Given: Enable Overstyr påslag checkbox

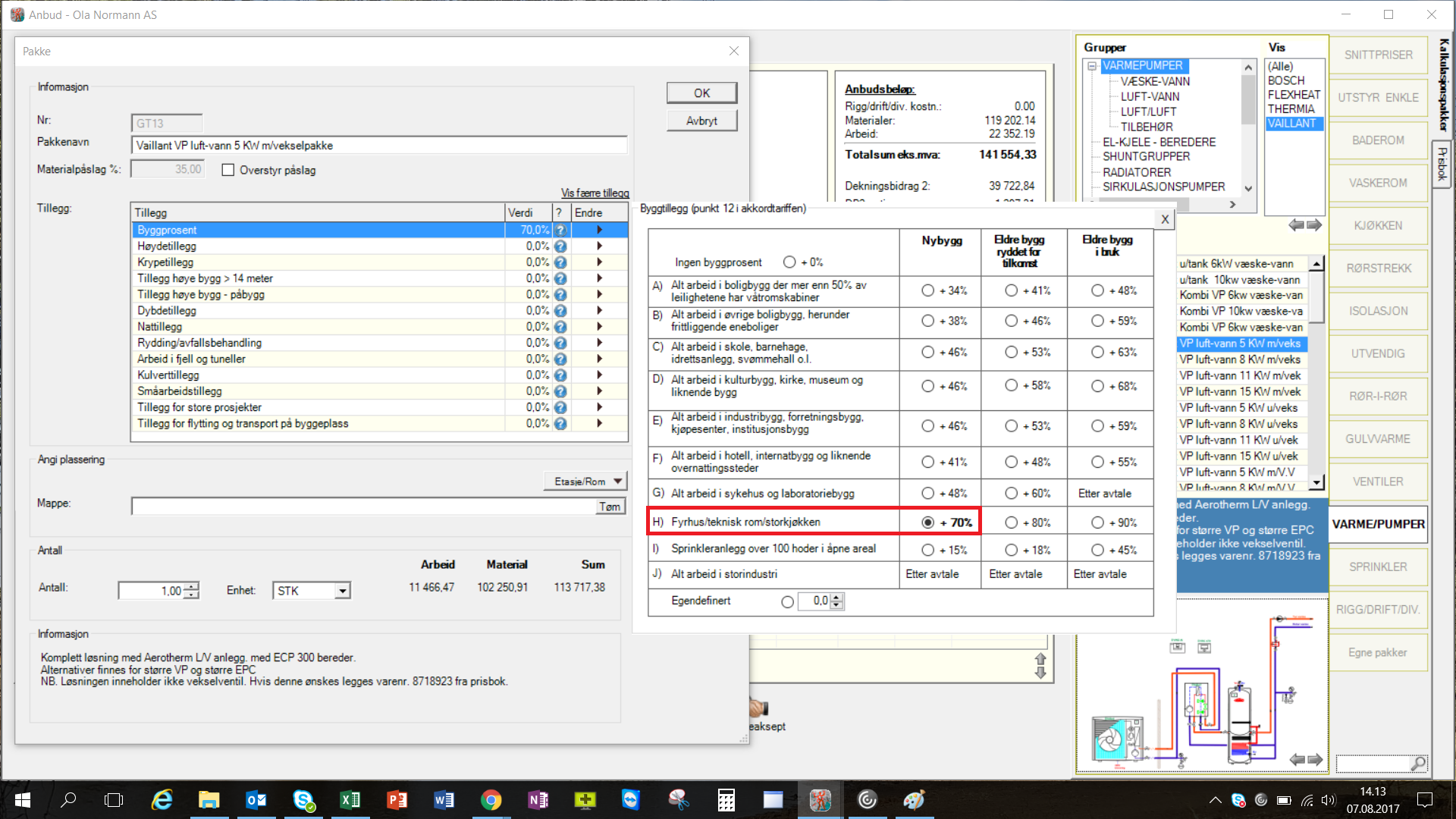Looking at the screenshot, I should pos(227,170).
